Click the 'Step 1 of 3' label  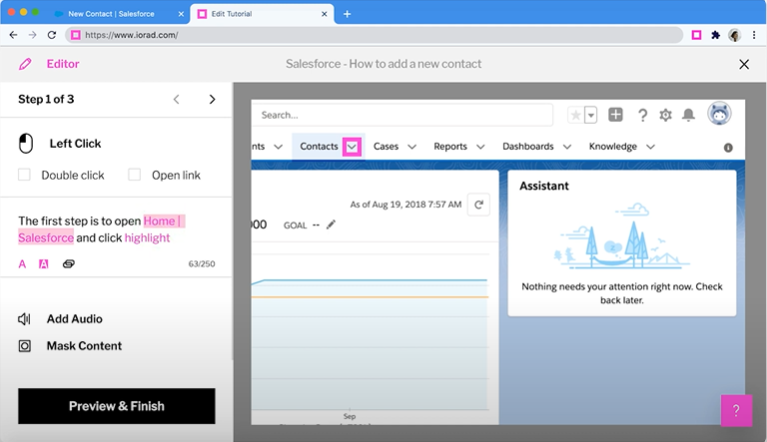(46, 99)
